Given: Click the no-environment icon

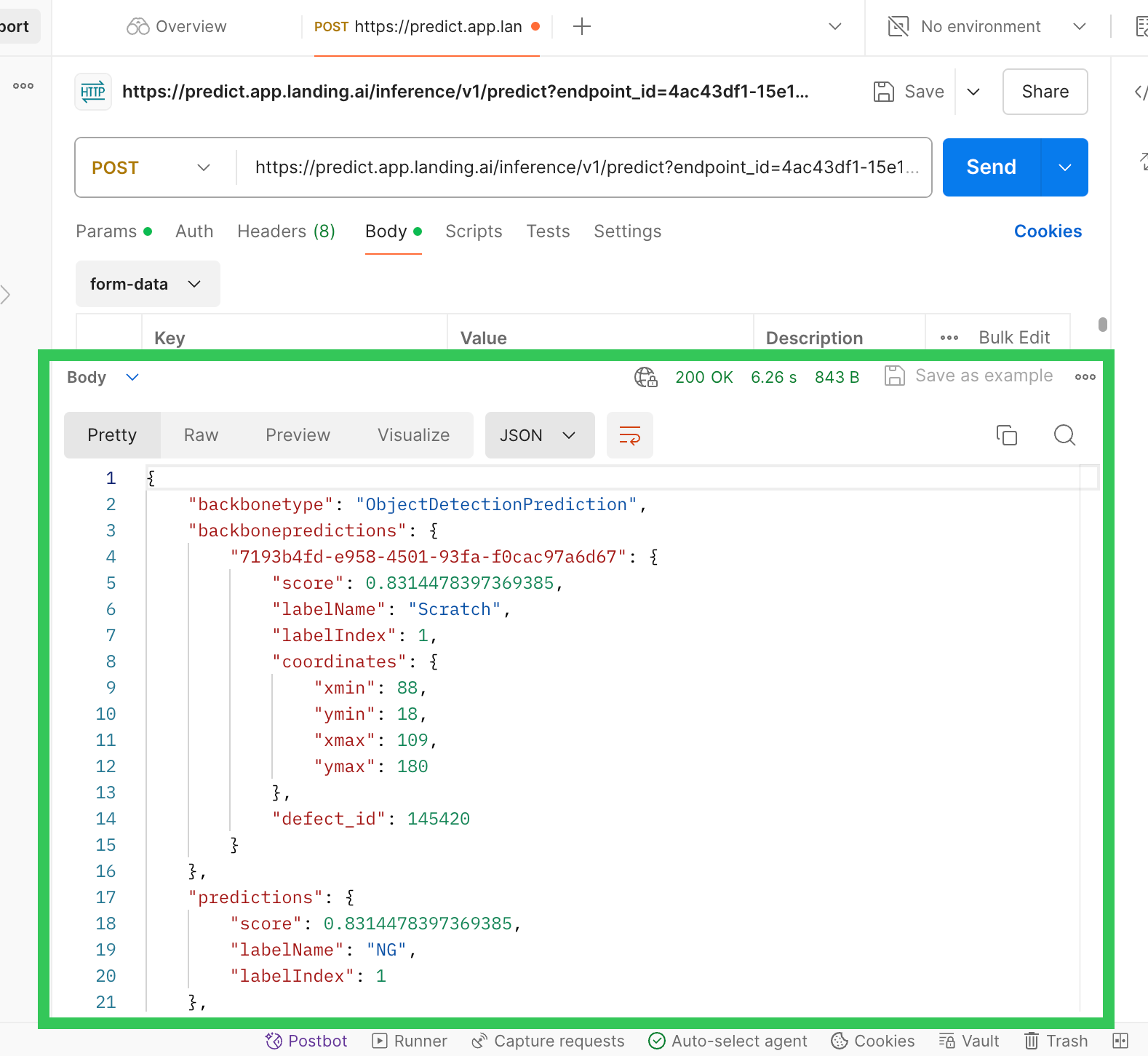Looking at the screenshot, I should [898, 27].
